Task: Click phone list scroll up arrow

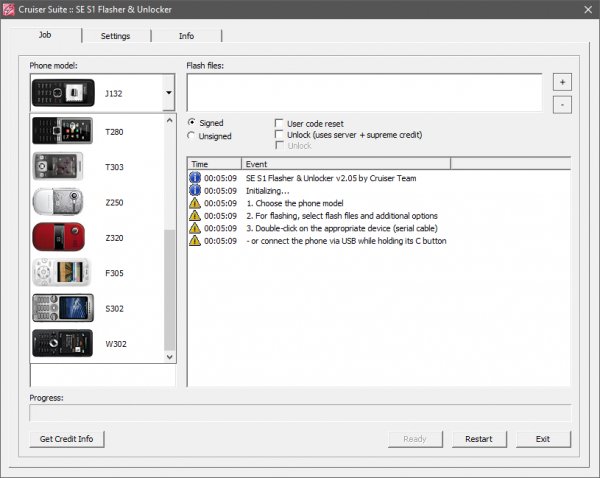Action: [170, 121]
